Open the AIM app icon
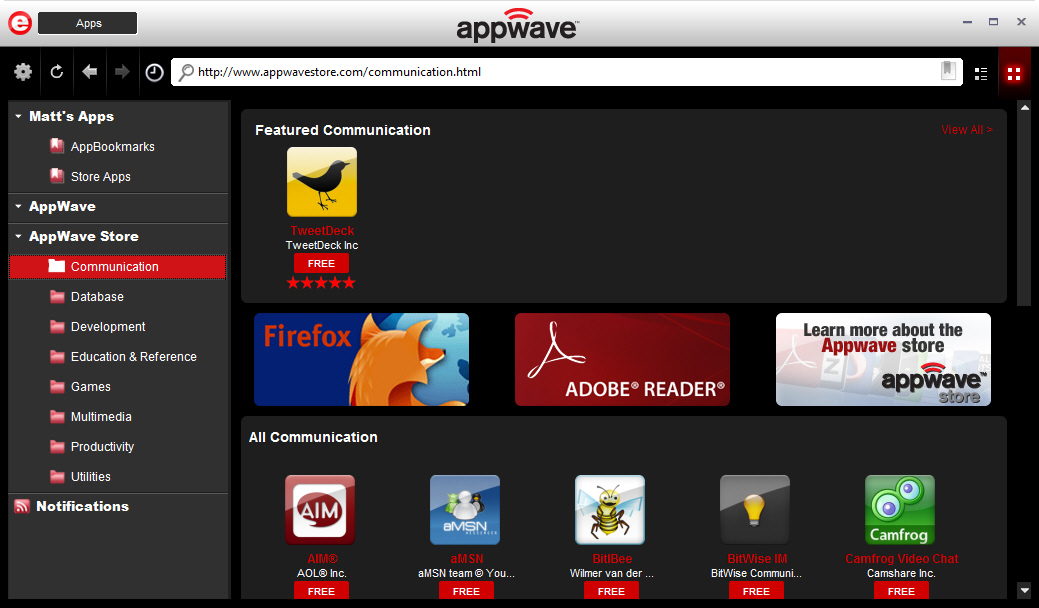The image size is (1039, 608). click(x=320, y=509)
